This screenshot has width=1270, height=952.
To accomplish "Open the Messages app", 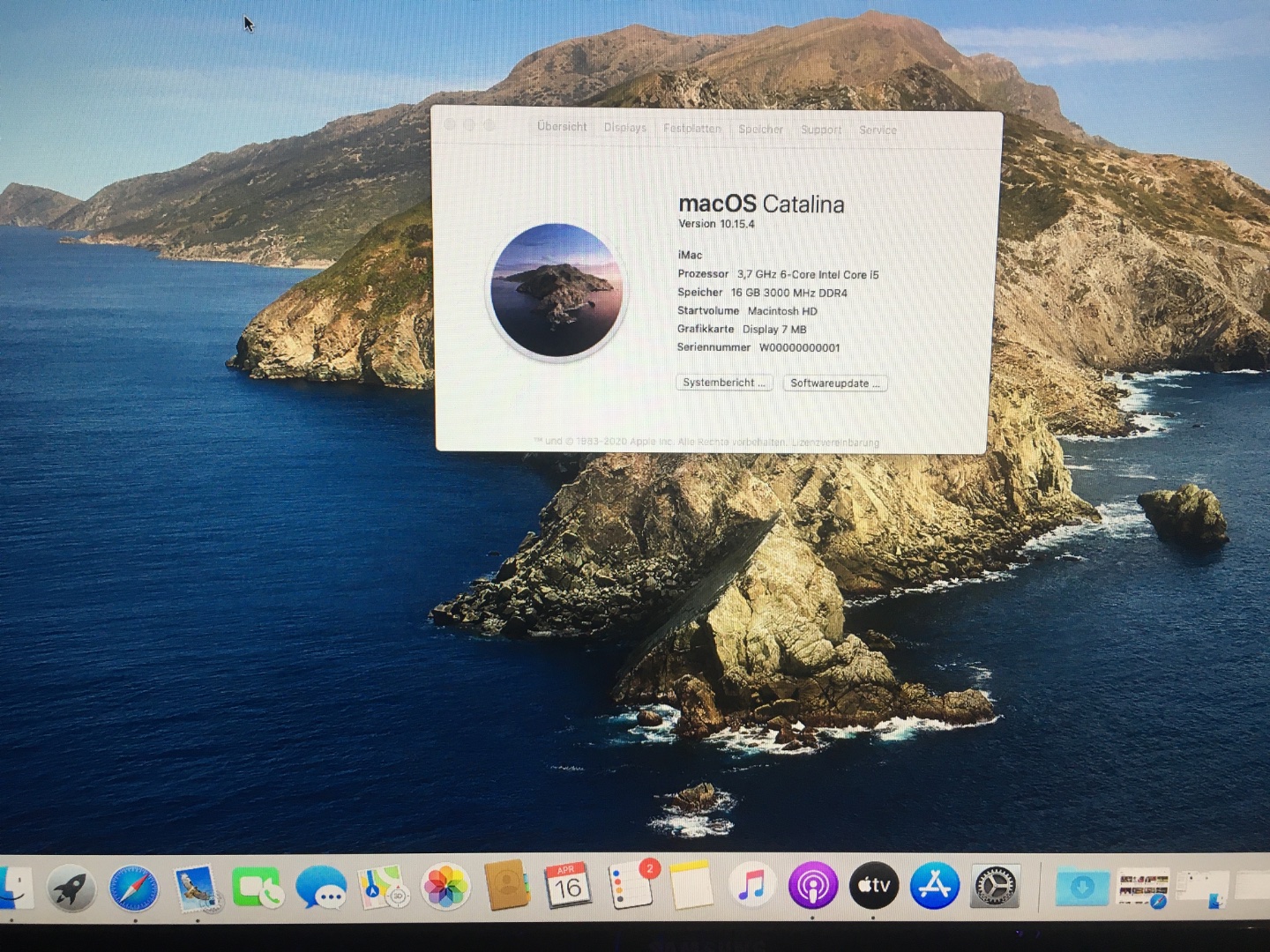I will tap(321, 888).
